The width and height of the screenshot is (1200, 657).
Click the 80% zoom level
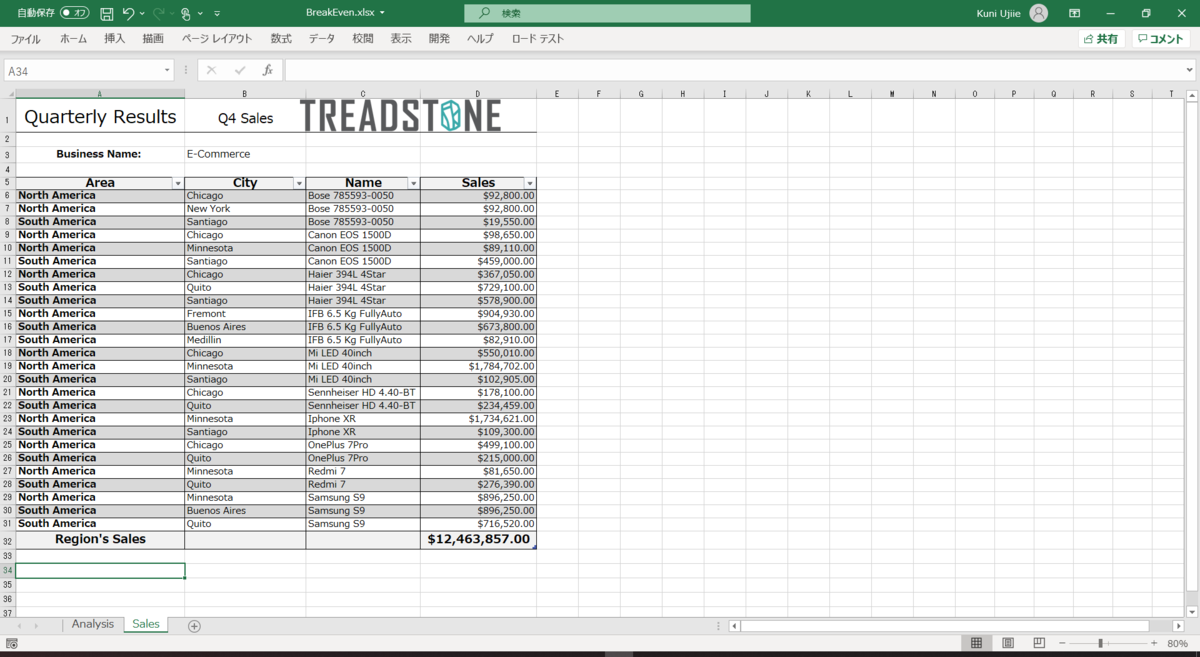click(x=1178, y=643)
